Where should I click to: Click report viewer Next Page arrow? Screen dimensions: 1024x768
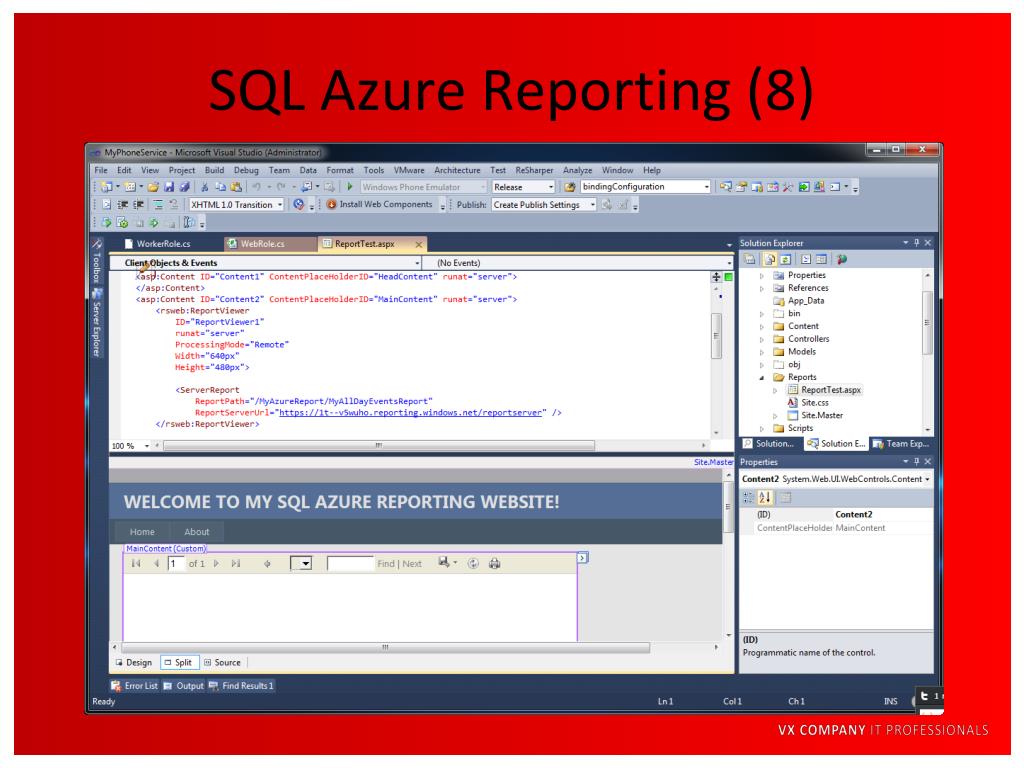(217, 564)
